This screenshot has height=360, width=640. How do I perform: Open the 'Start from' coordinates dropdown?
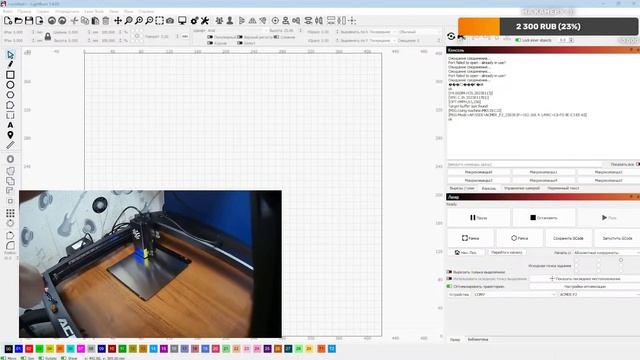coord(606,253)
